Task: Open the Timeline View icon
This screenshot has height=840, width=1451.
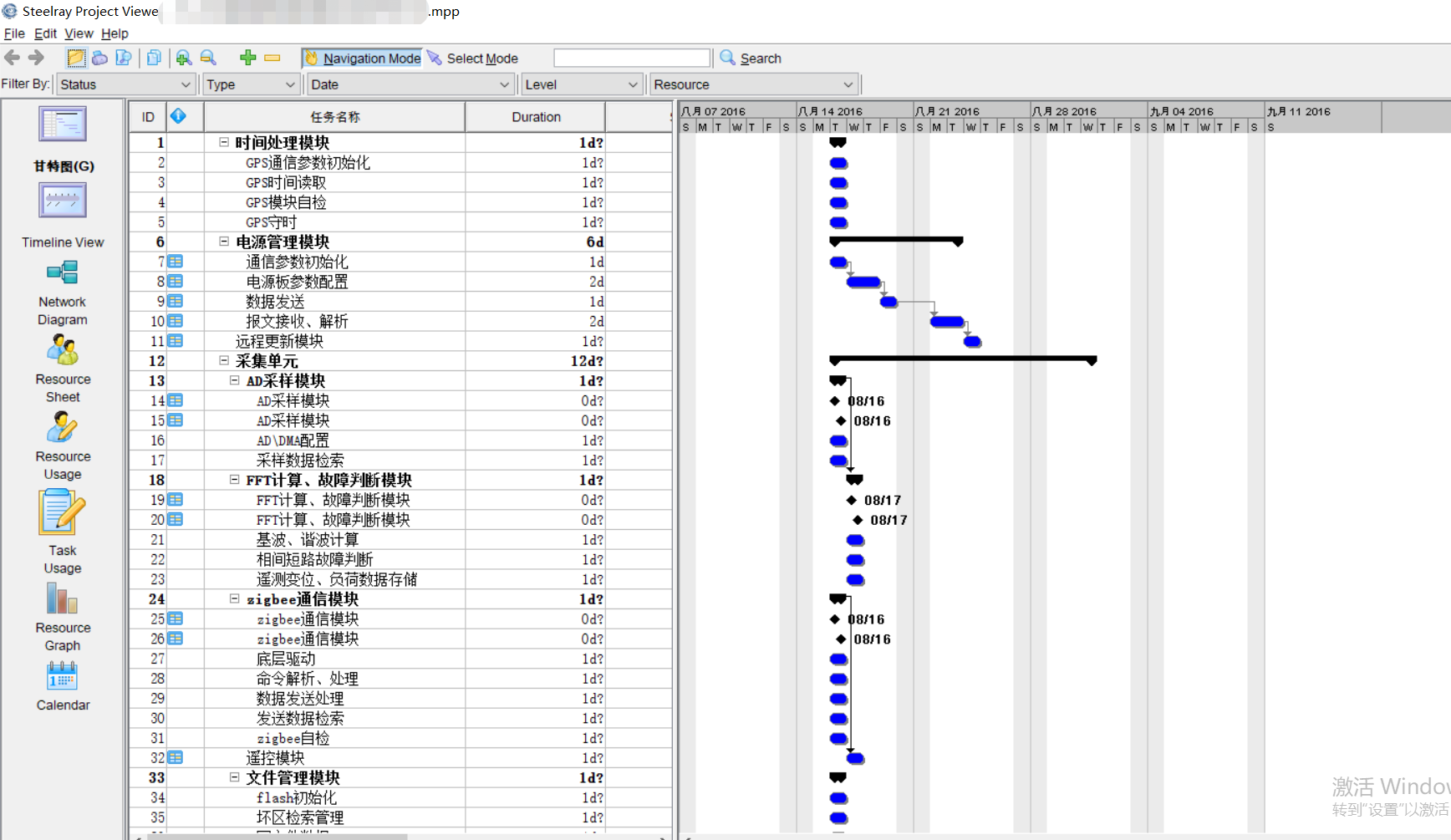Action: pyautogui.click(x=63, y=201)
